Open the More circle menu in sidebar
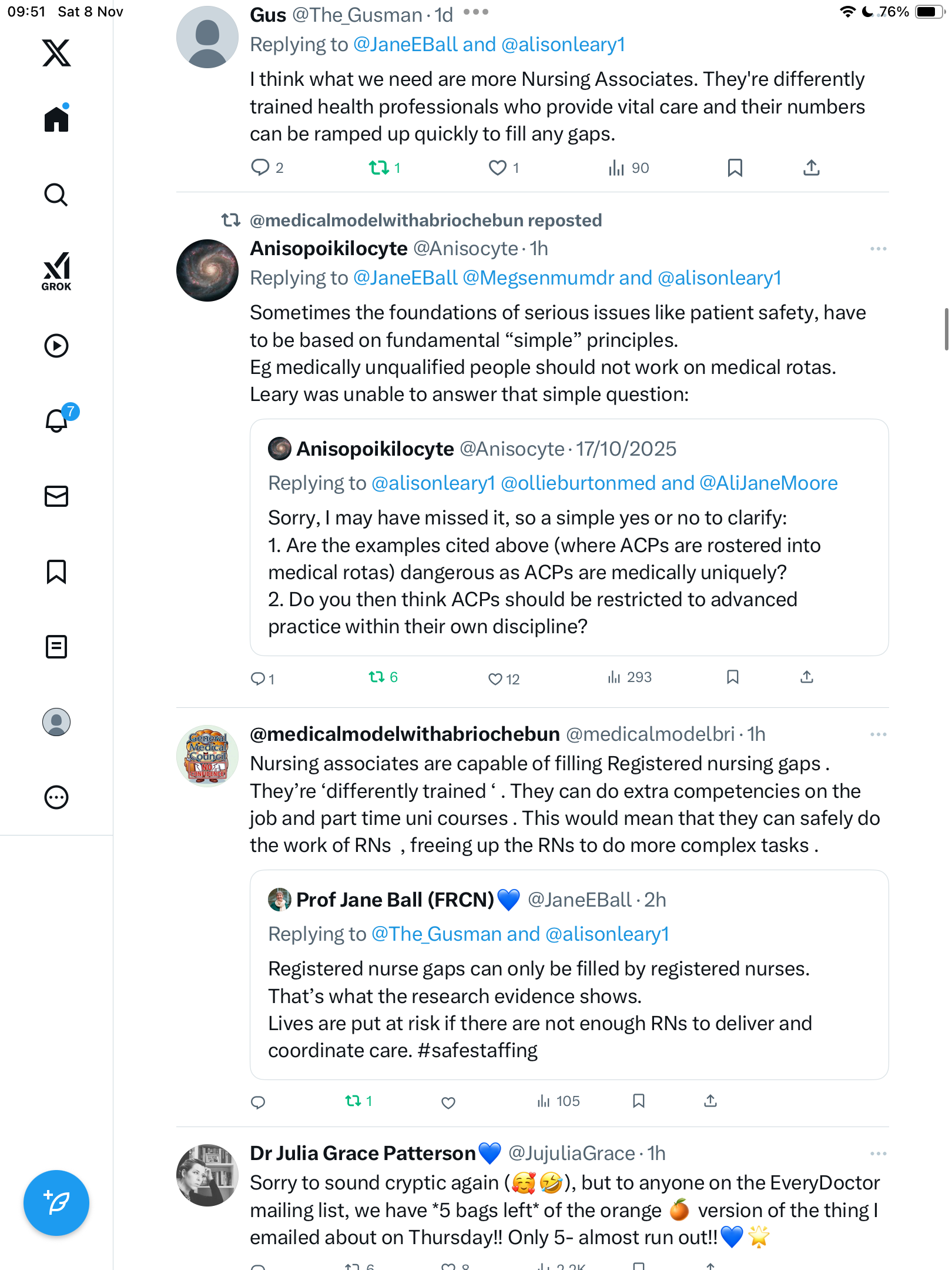952x1270 pixels. [x=56, y=797]
